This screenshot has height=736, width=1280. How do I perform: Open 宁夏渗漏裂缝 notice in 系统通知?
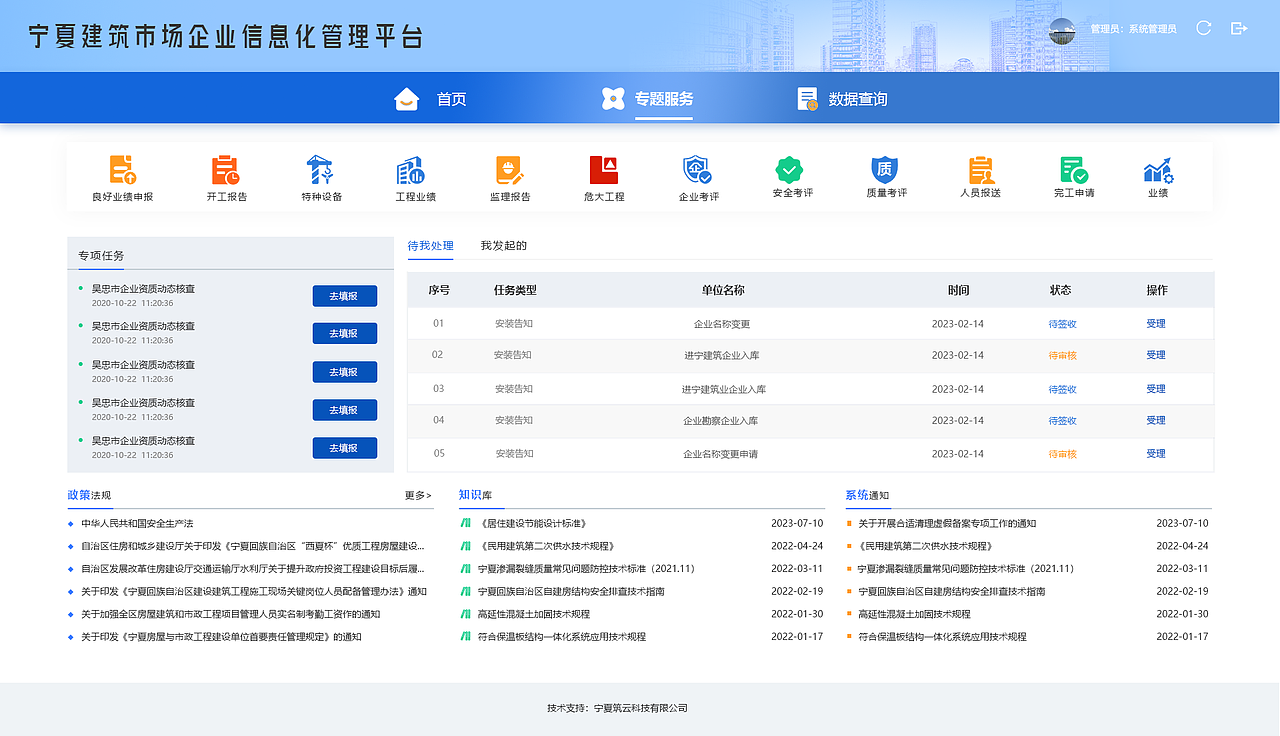click(966, 569)
